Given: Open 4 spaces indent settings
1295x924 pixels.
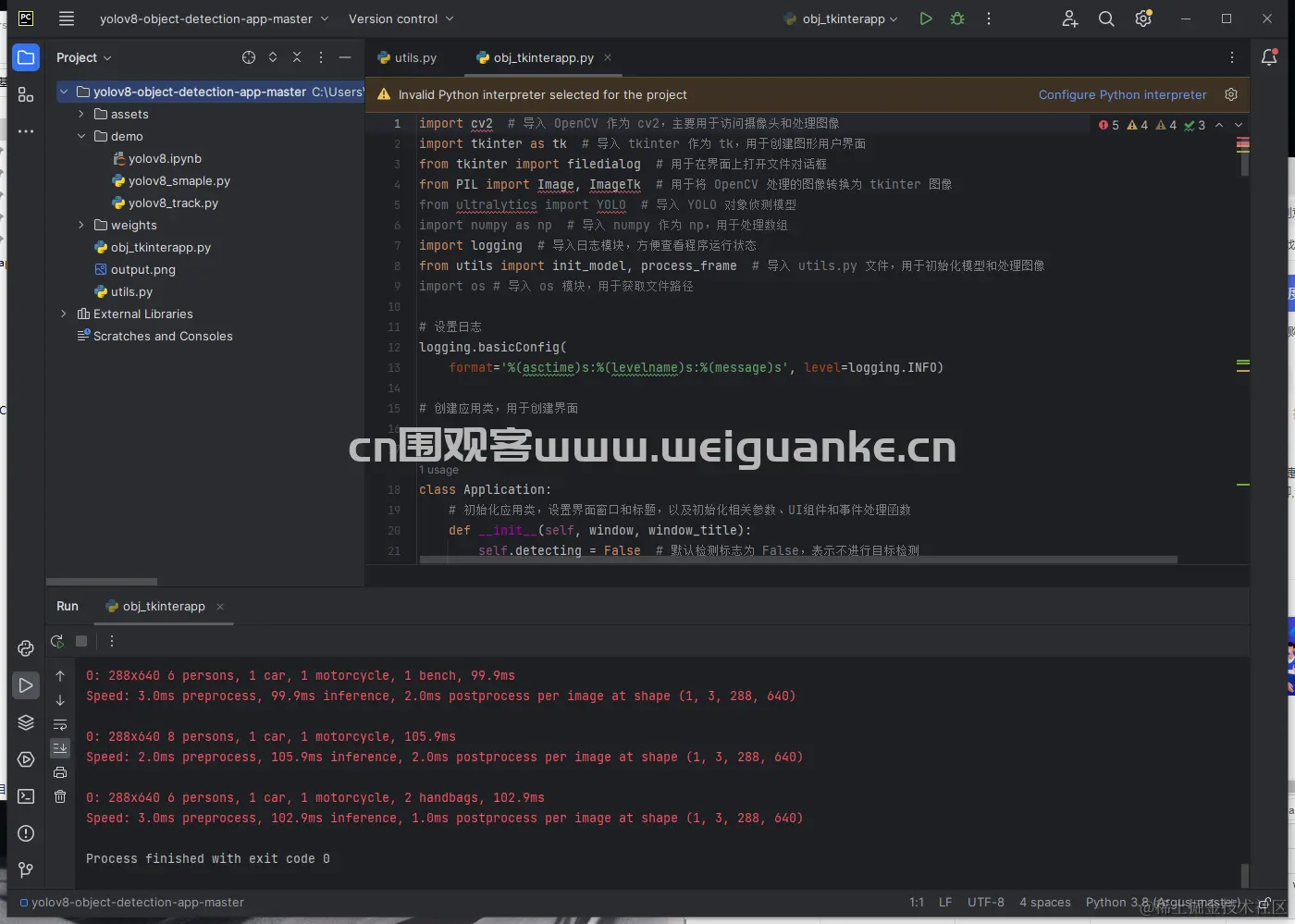Looking at the screenshot, I should pos(1045,902).
